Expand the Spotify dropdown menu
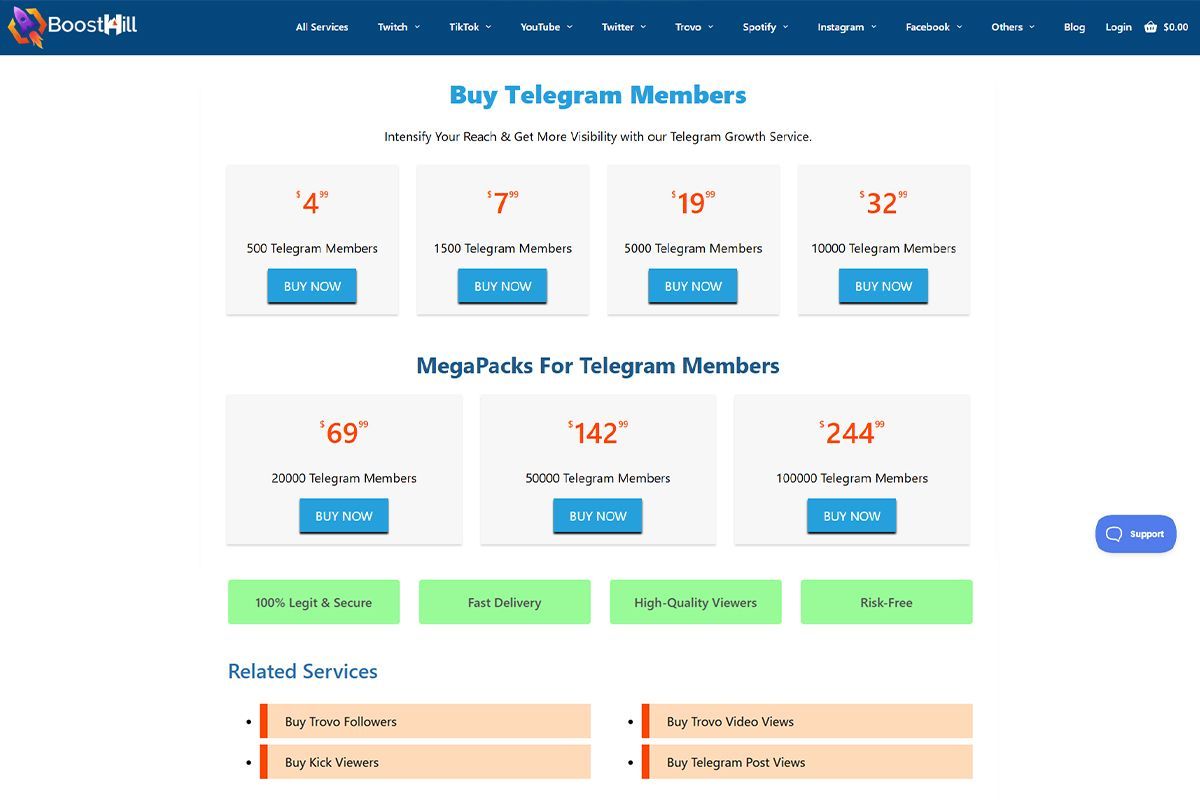The height and width of the screenshot is (800, 1200). pyautogui.click(x=766, y=27)
